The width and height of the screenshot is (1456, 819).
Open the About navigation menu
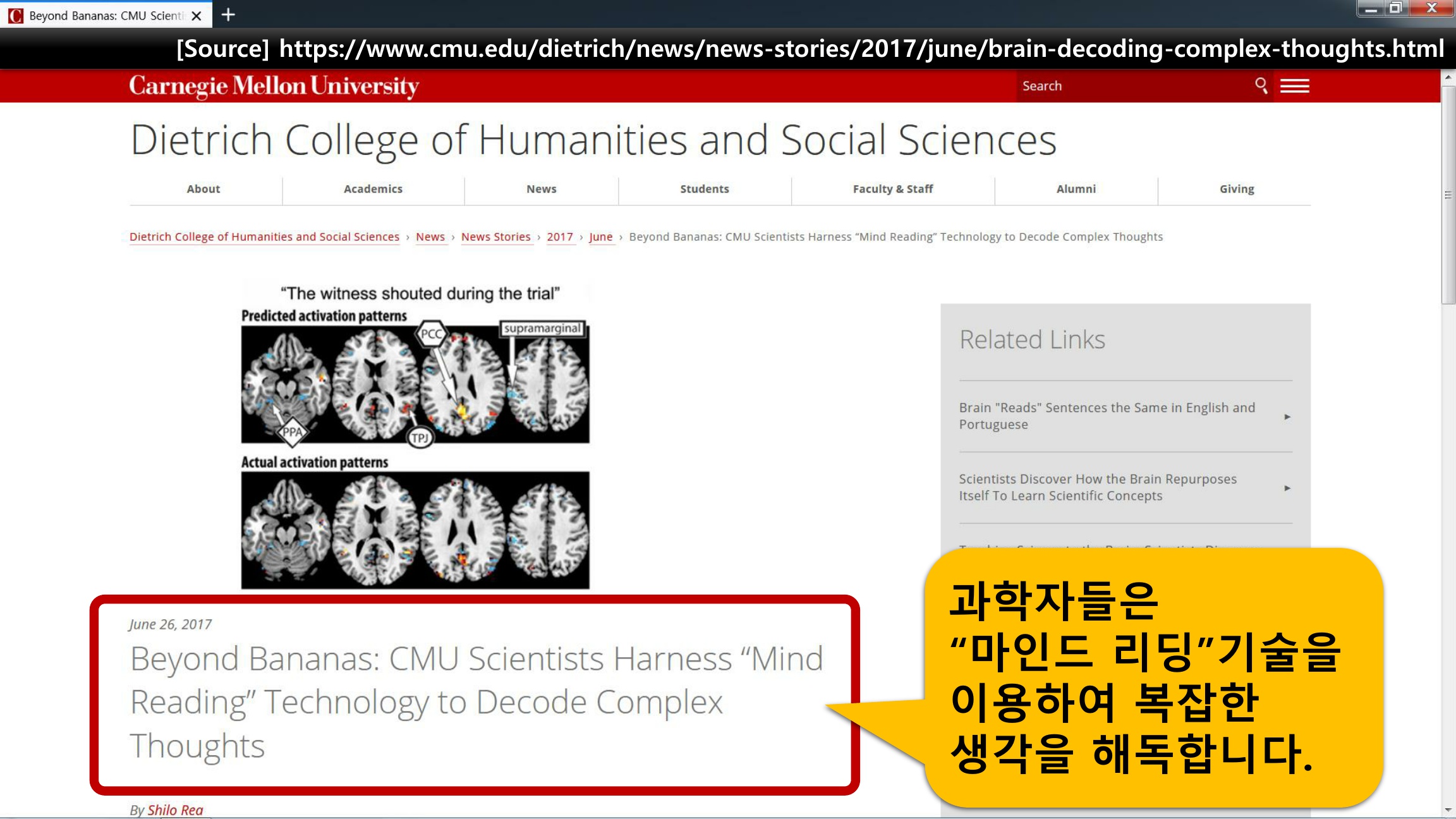[x=203, y=189]
